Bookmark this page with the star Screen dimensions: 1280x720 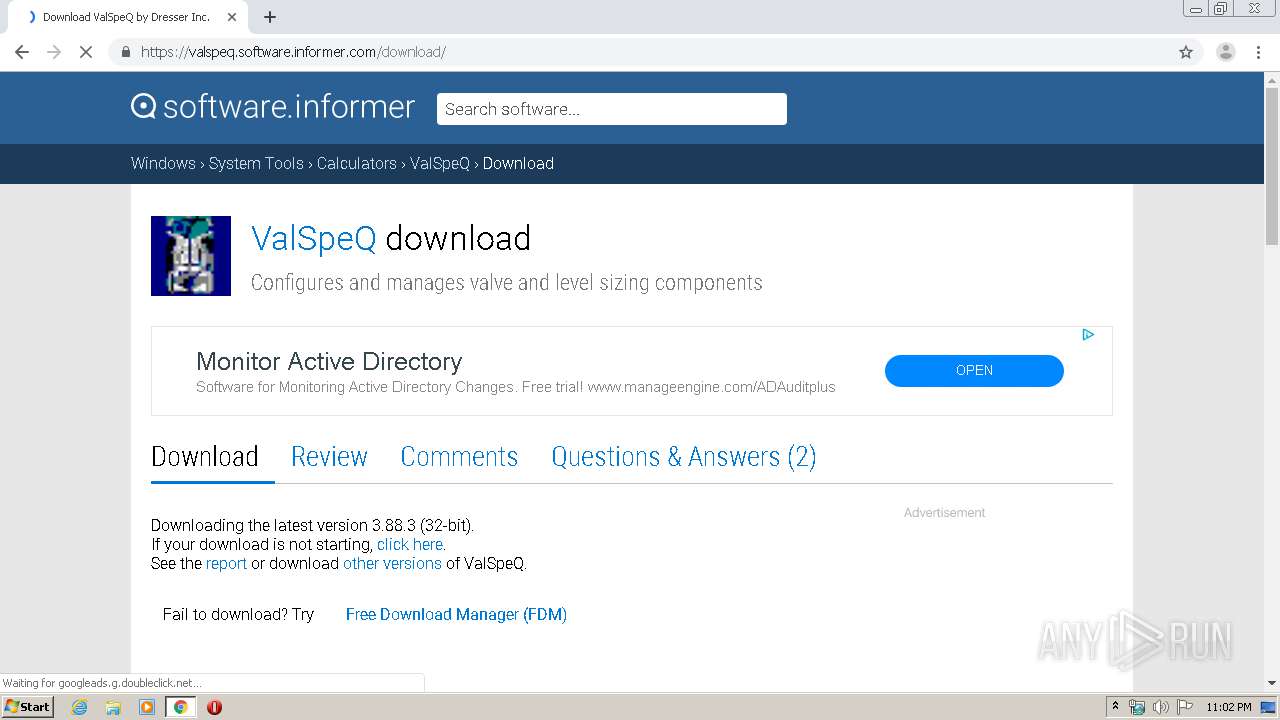coord(1186,52)
